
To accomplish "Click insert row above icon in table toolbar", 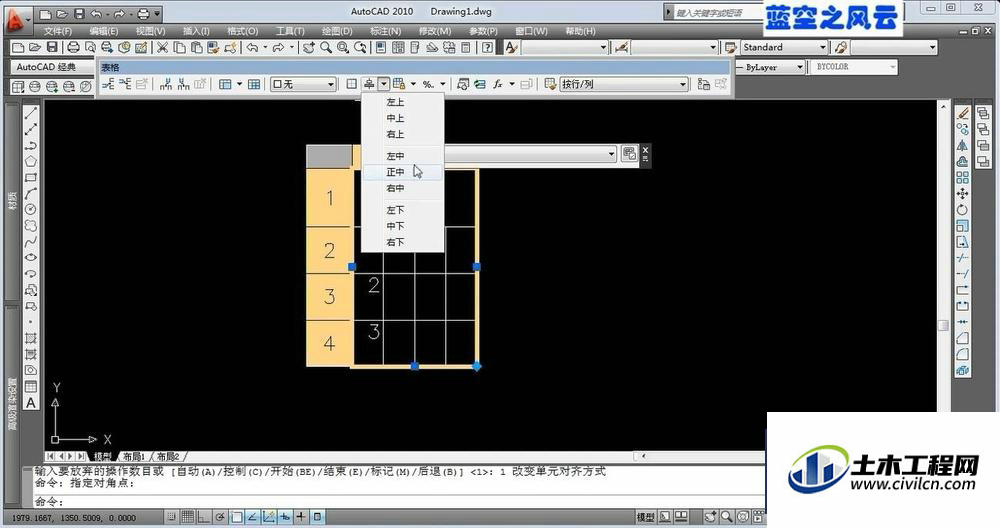I will pyautogui.click(x=108, y=84).
